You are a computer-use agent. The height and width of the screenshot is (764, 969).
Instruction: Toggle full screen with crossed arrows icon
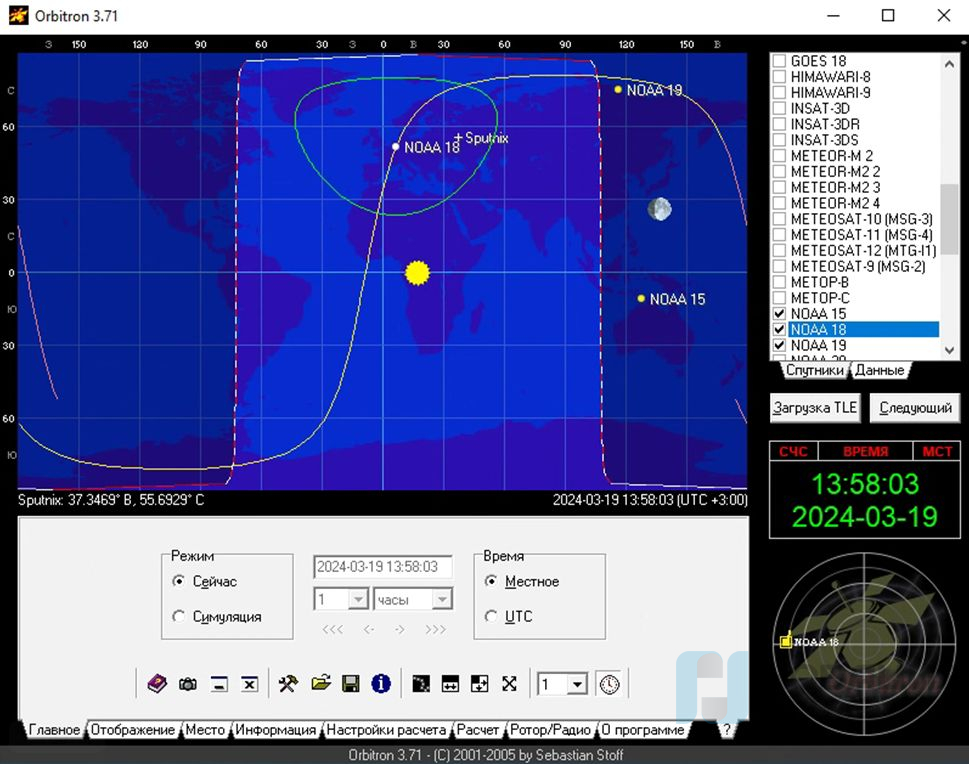[509, 684]
